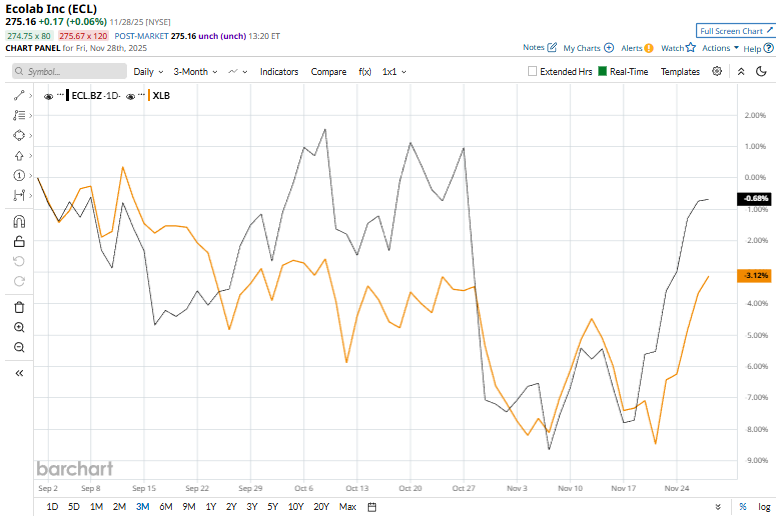This screenshot has width=776, height=521.
Task: Click the XLB orange color bar
Action: click(149, 95)
